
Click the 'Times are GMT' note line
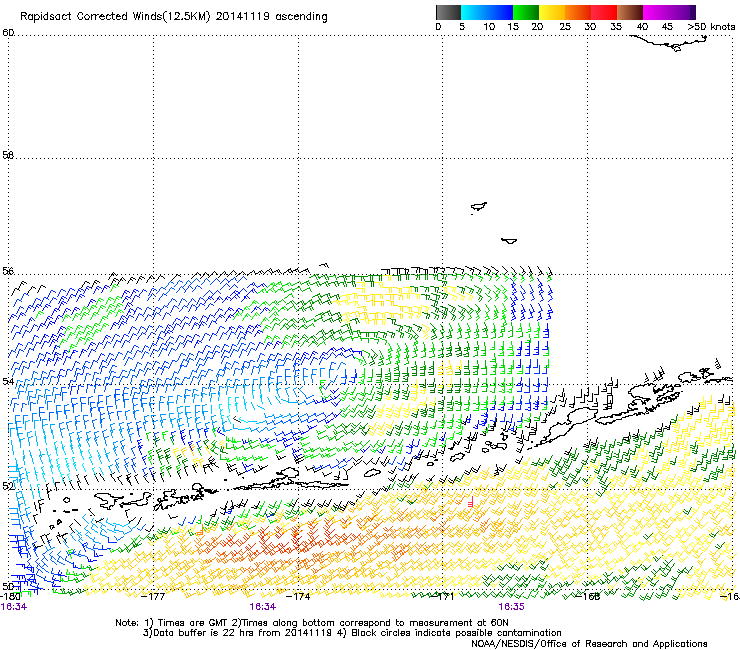pyautogui.click(x=311, y=623)
